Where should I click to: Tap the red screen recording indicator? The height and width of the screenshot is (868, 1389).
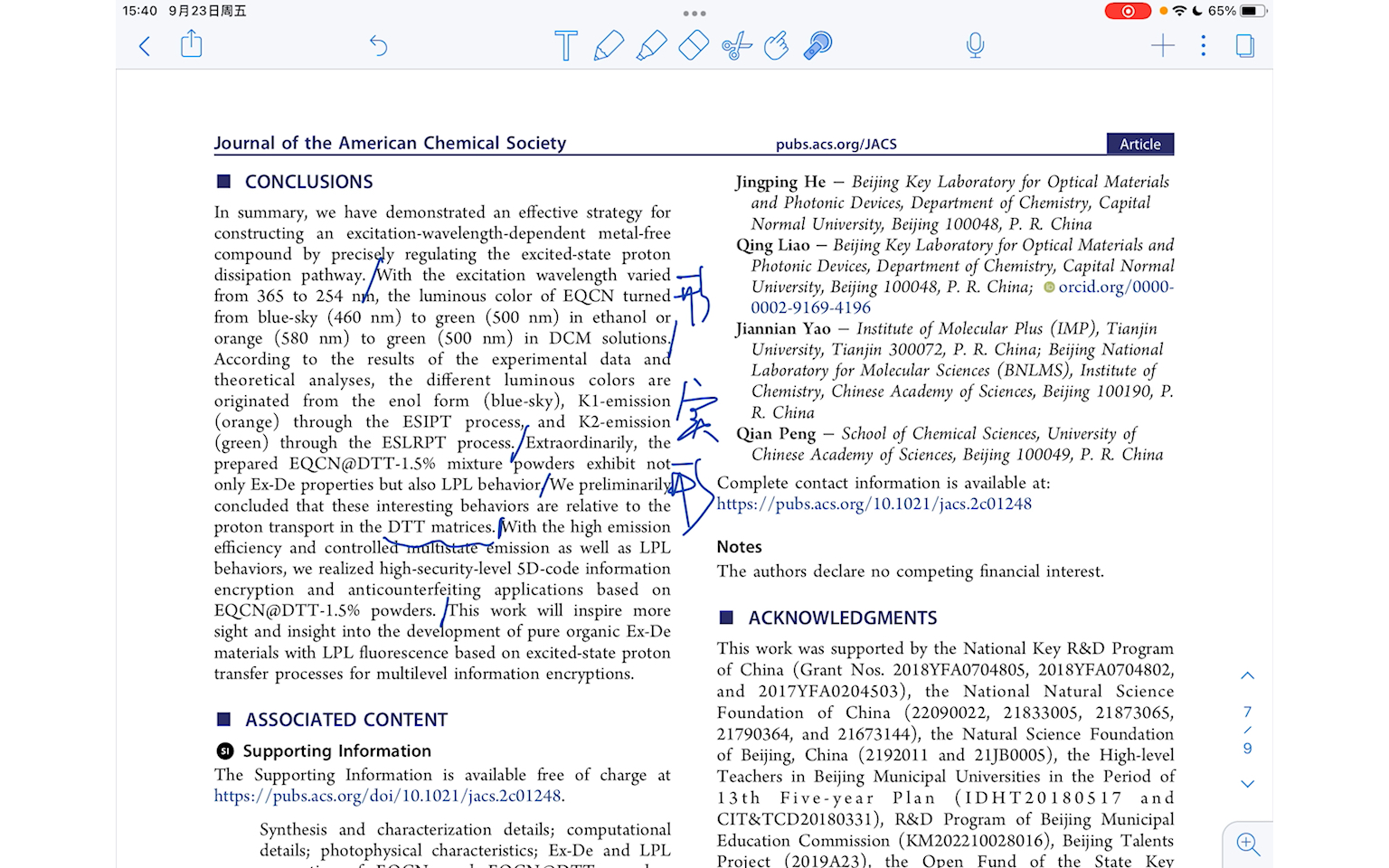point(1128,11)
